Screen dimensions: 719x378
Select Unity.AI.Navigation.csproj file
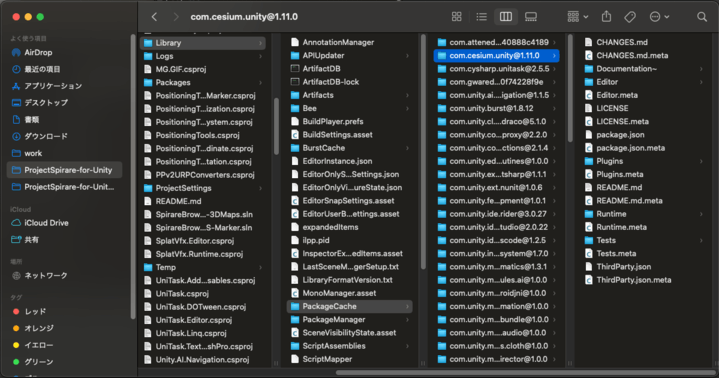tap(203, 360)
